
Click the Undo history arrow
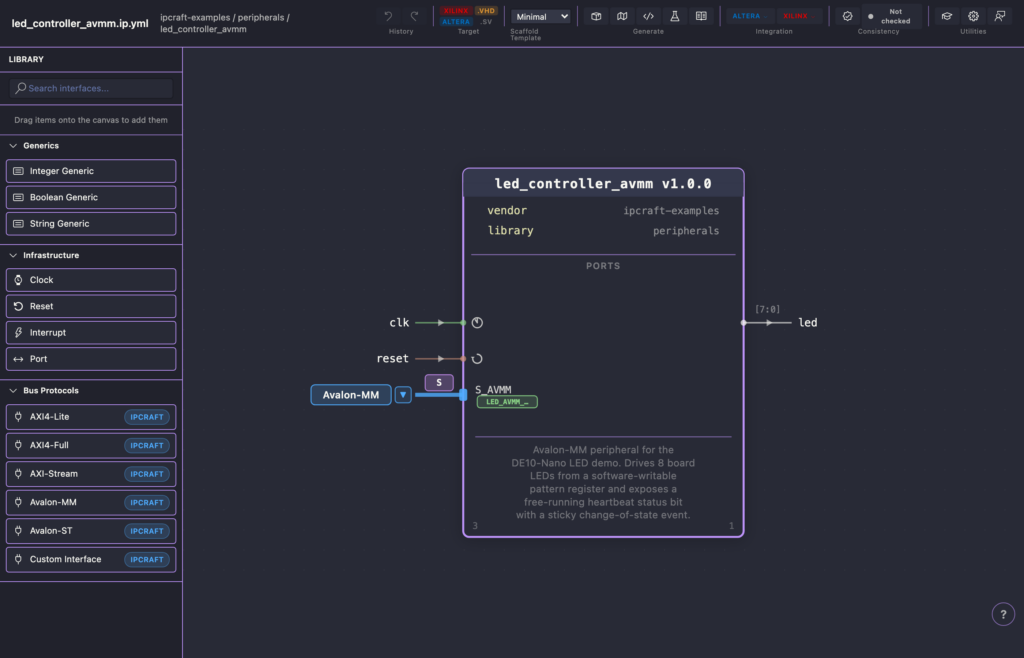[x=388, y=16]
